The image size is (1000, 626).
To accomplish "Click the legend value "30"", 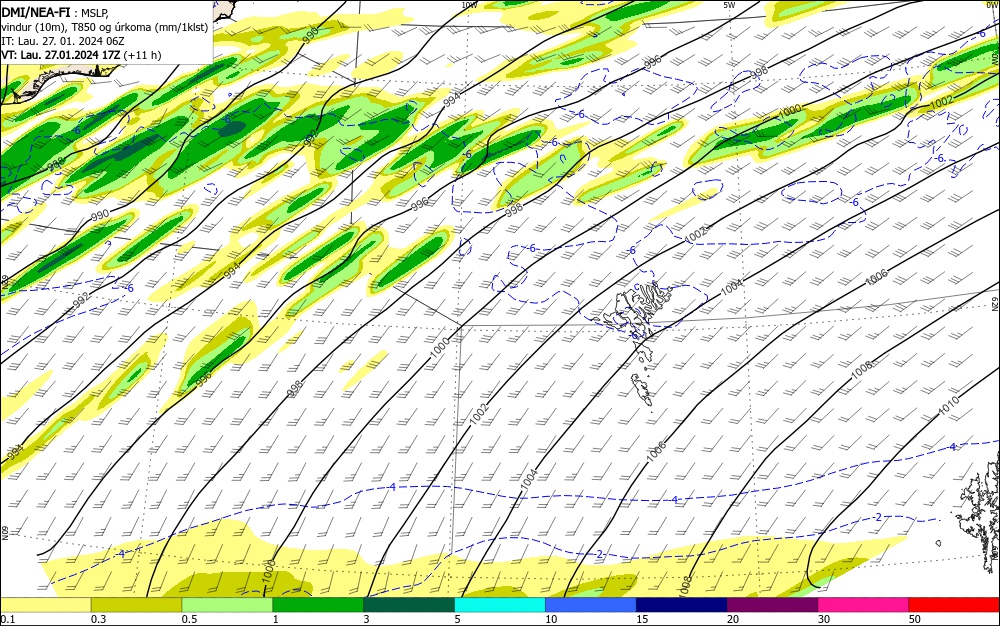I will pos(824,619).
